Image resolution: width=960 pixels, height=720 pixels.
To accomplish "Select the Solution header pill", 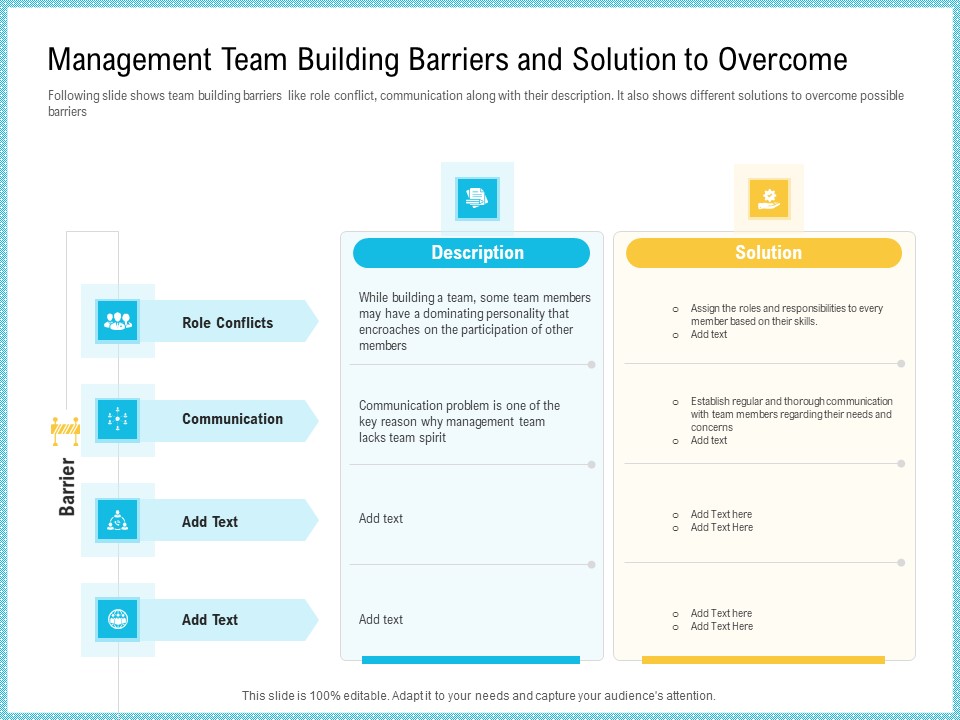I will pyautogui.click(x=764, y=253).
